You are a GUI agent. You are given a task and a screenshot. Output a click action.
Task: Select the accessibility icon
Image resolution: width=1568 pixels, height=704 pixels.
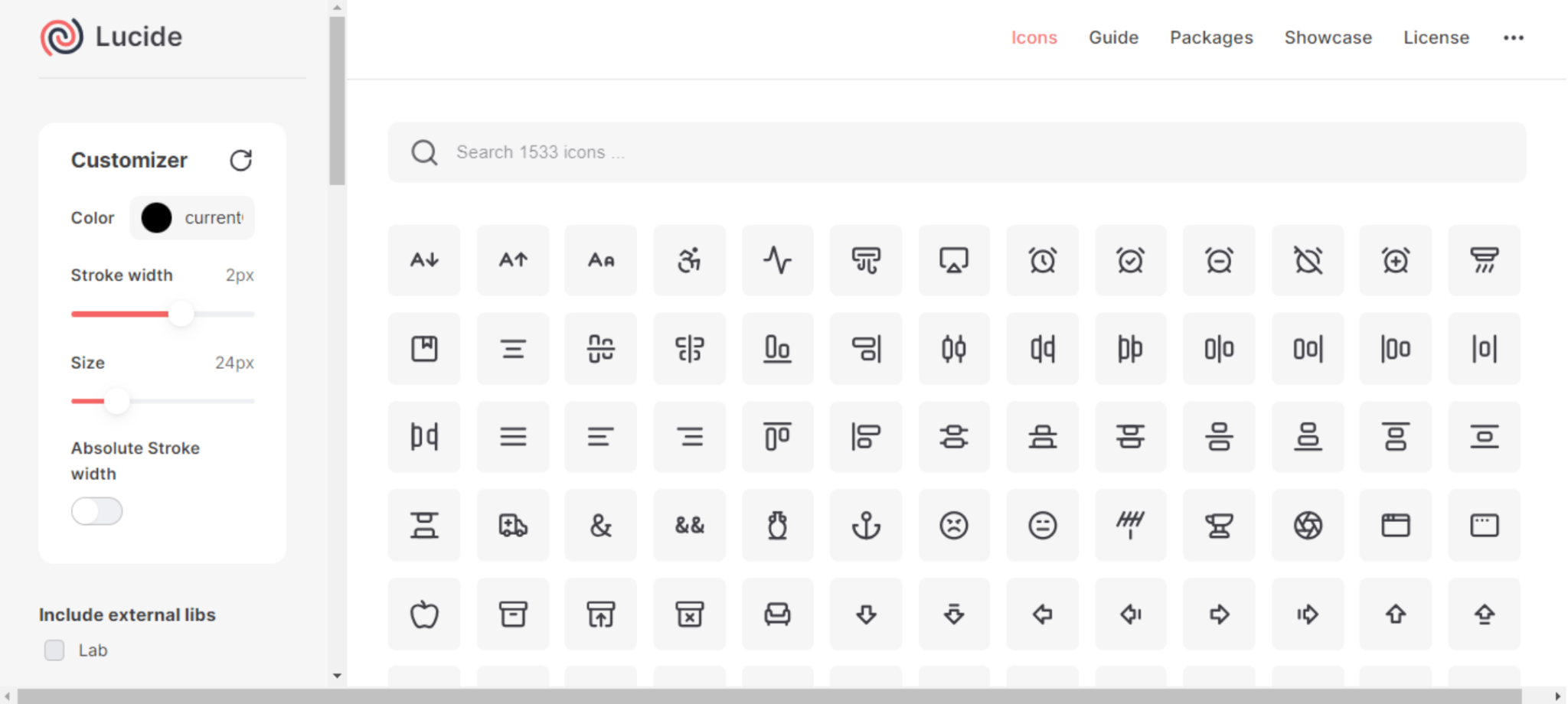tap(688, 260)
